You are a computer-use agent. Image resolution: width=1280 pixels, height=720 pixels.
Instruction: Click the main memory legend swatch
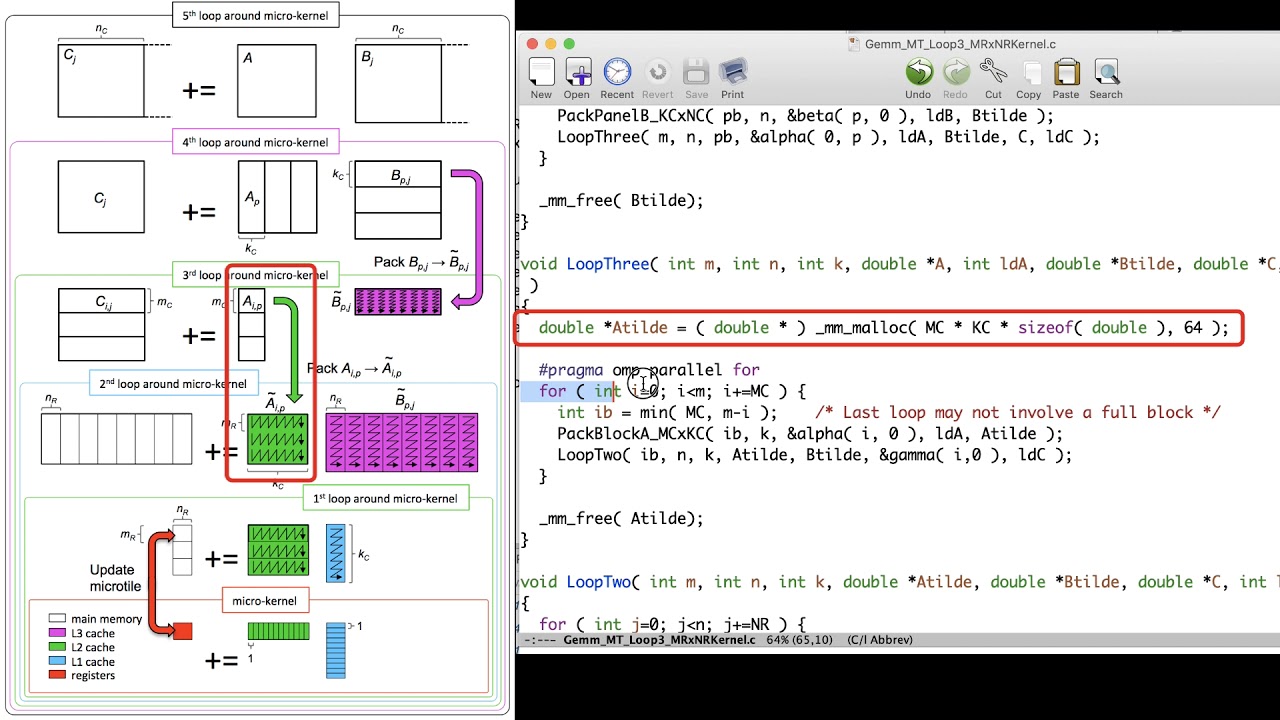click(x=56, y=619)
